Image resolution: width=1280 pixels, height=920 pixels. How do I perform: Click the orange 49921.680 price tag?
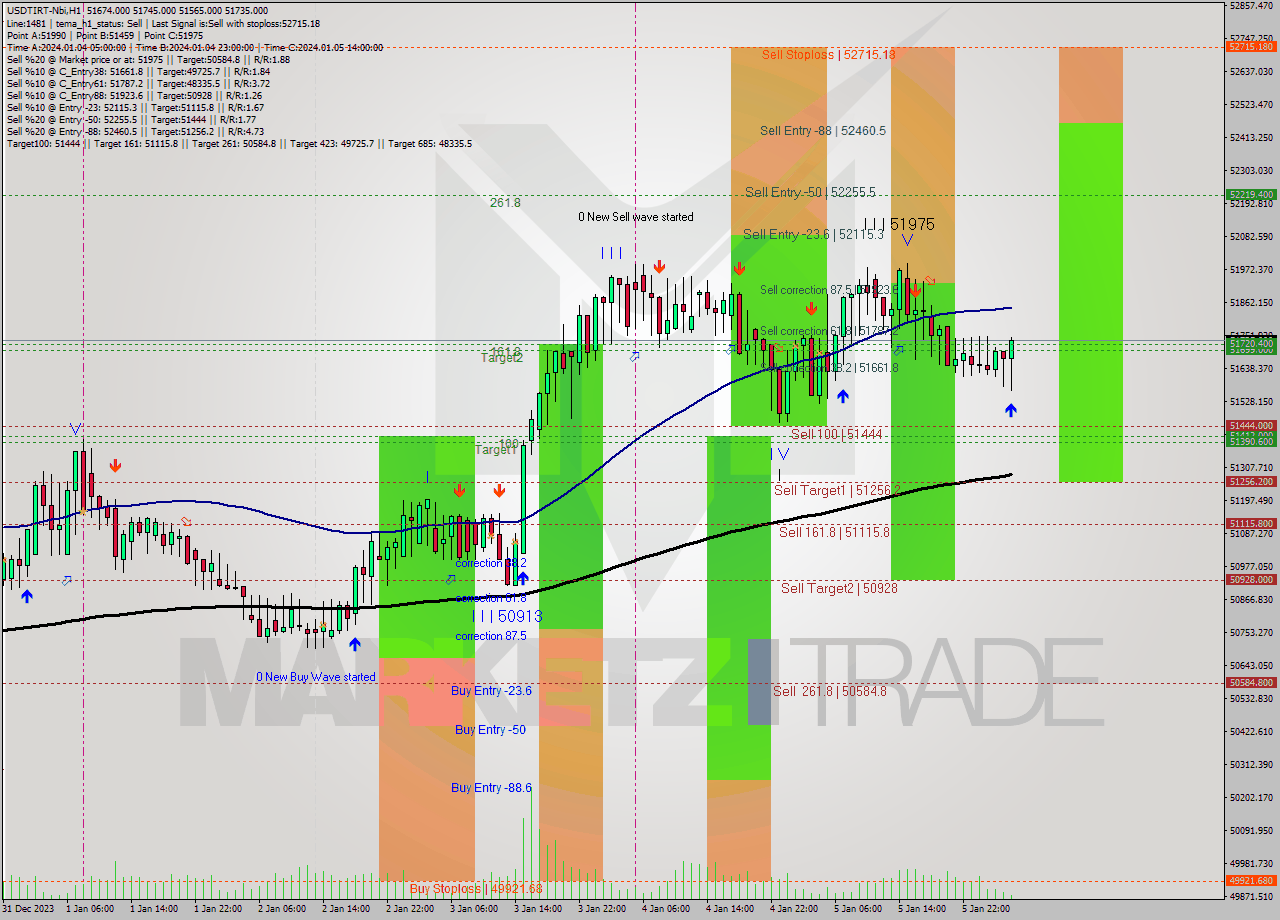click(1251, 880)
